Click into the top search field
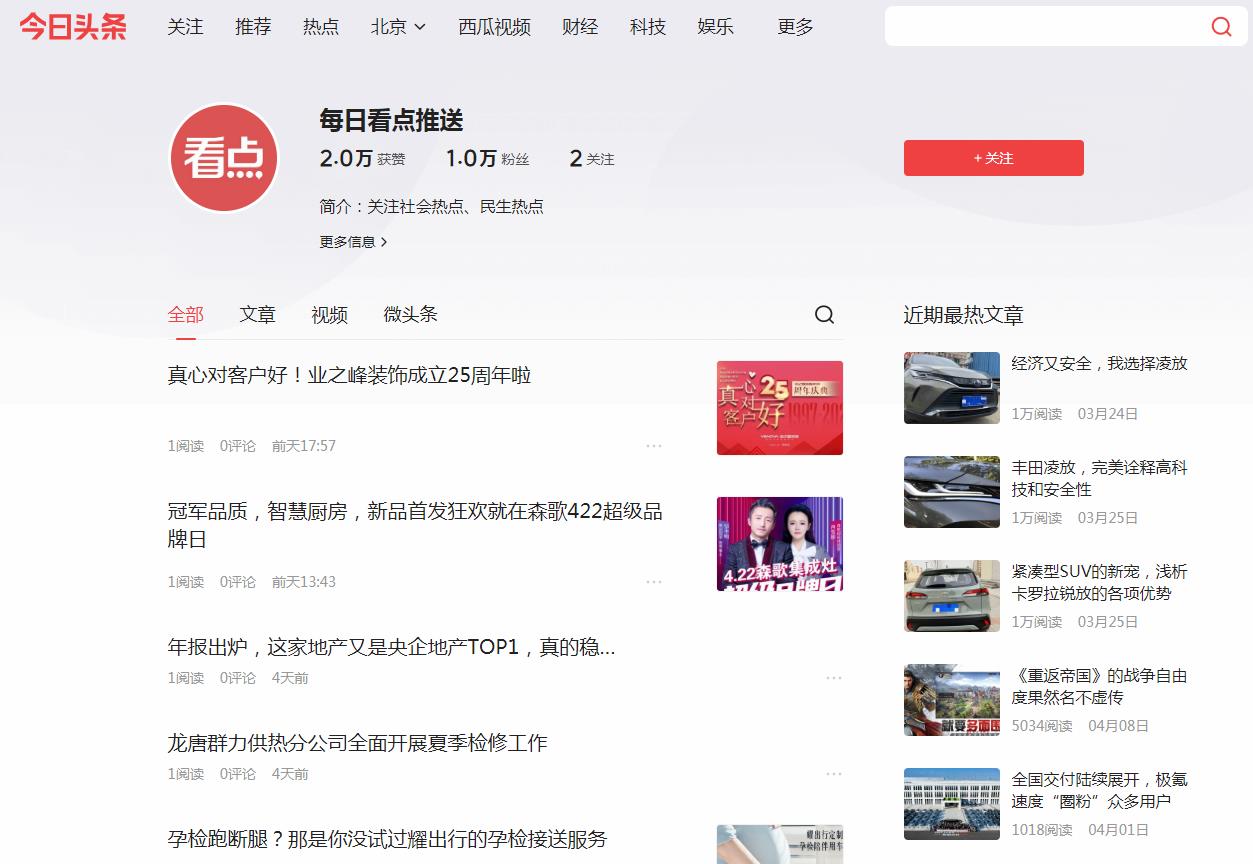 tap(1046, 27)
